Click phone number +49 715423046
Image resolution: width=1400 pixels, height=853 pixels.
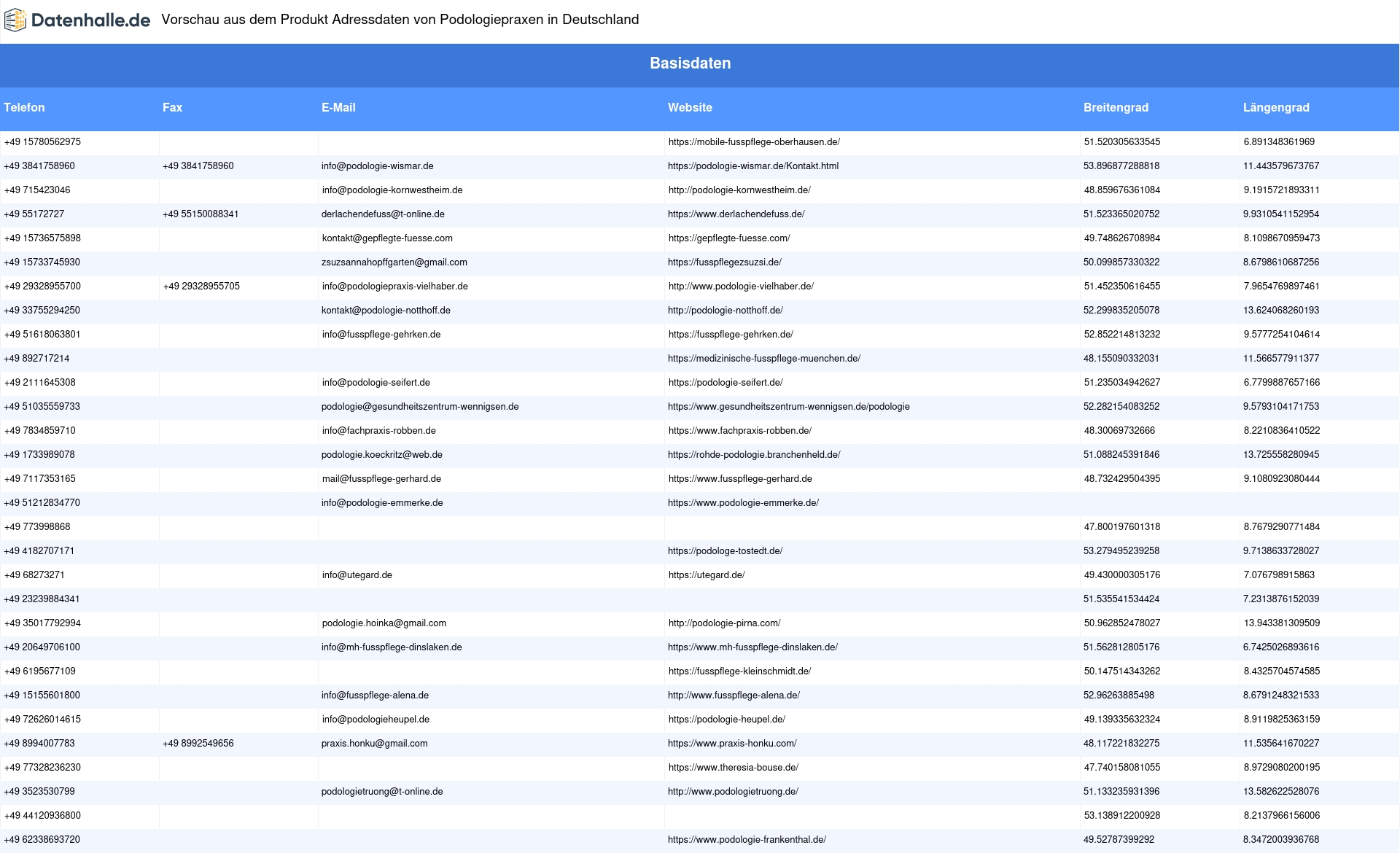coord(37,190)
